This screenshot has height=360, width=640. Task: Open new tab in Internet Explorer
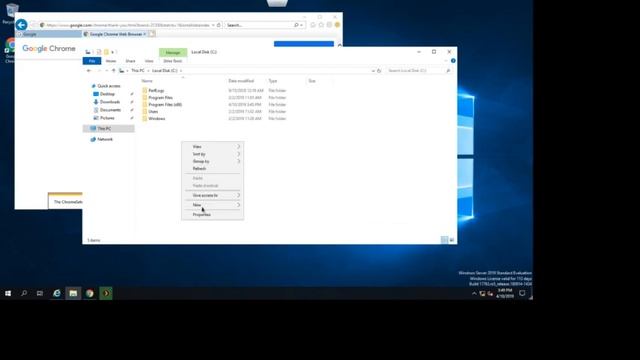[x=152, y=34]
